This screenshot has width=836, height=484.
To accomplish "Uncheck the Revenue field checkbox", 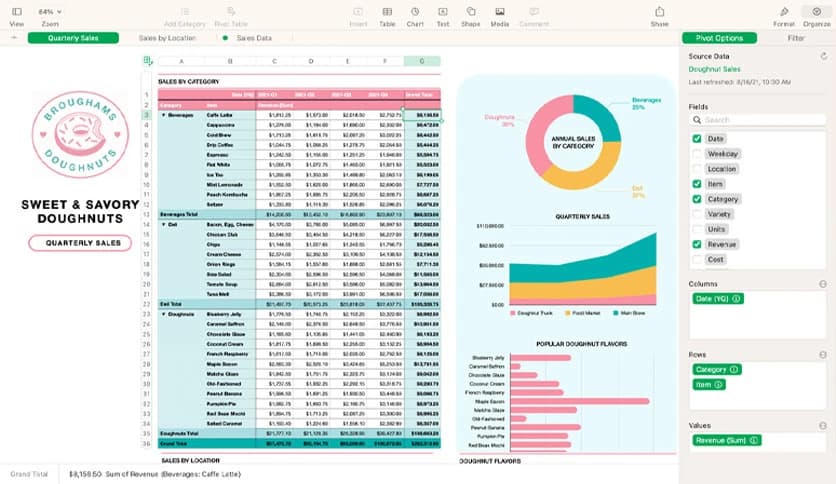I will 697,244.
